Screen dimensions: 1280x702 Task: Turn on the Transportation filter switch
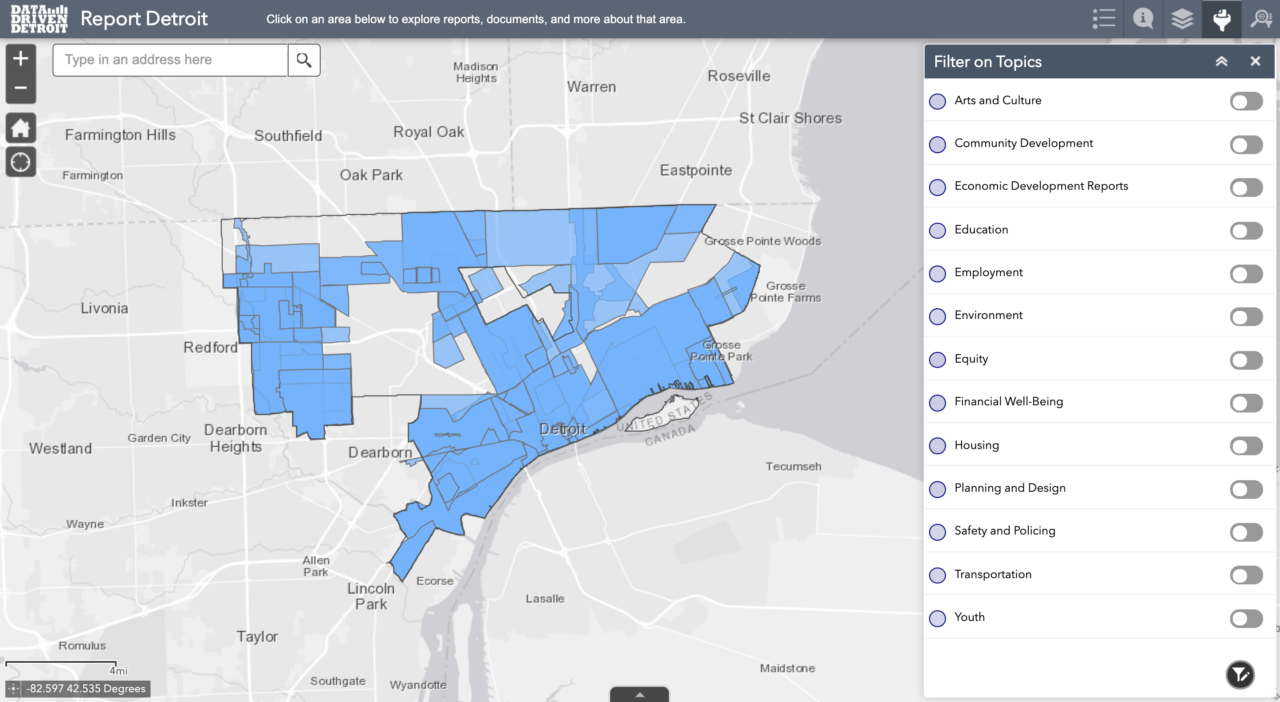point(1245,575)
